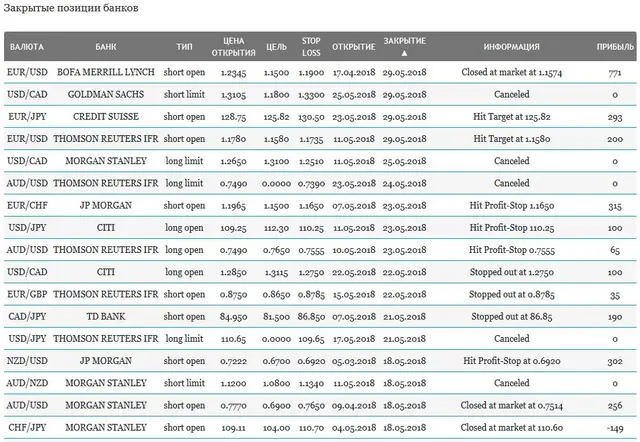Select BOFA MERRILL LYNCH bank cell
This screenshot has width=640, height=442.
106,72
